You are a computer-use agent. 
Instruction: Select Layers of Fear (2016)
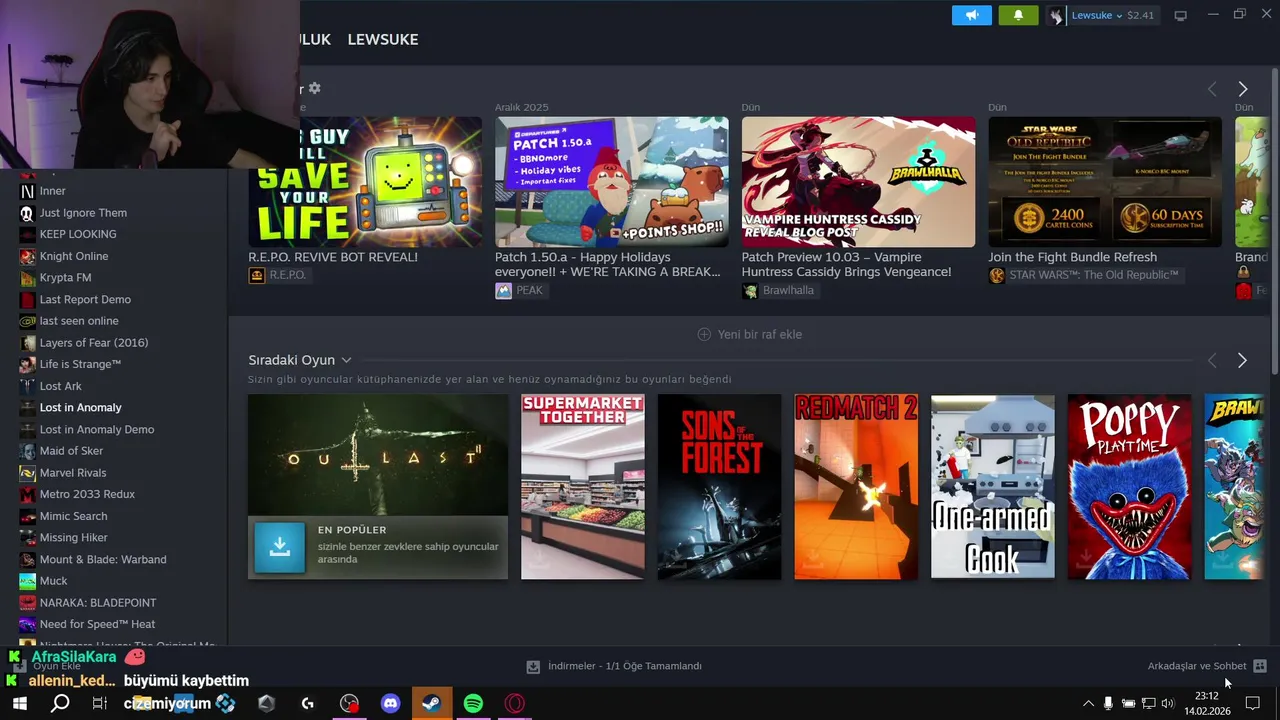(94, 343)
